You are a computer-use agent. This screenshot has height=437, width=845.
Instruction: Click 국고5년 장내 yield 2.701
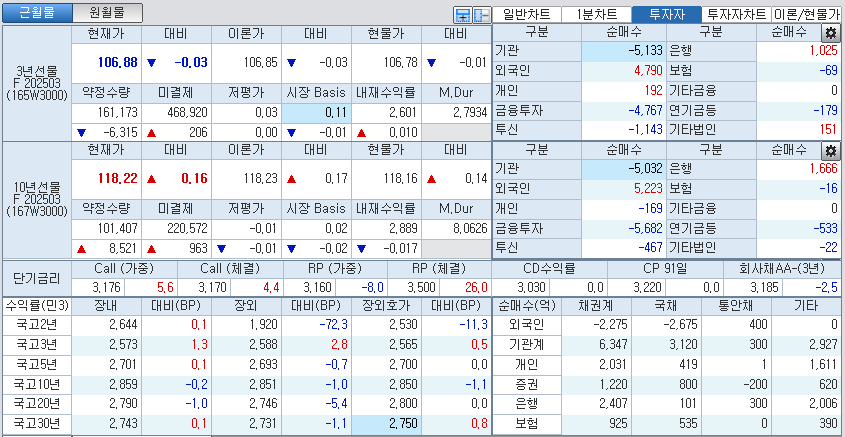pos(124,364)
